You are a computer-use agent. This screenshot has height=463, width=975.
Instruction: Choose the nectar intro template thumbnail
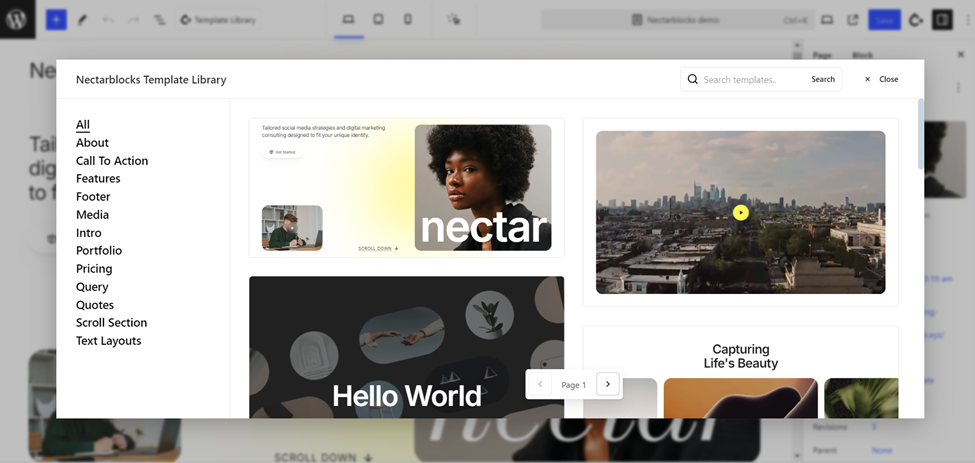407,188
